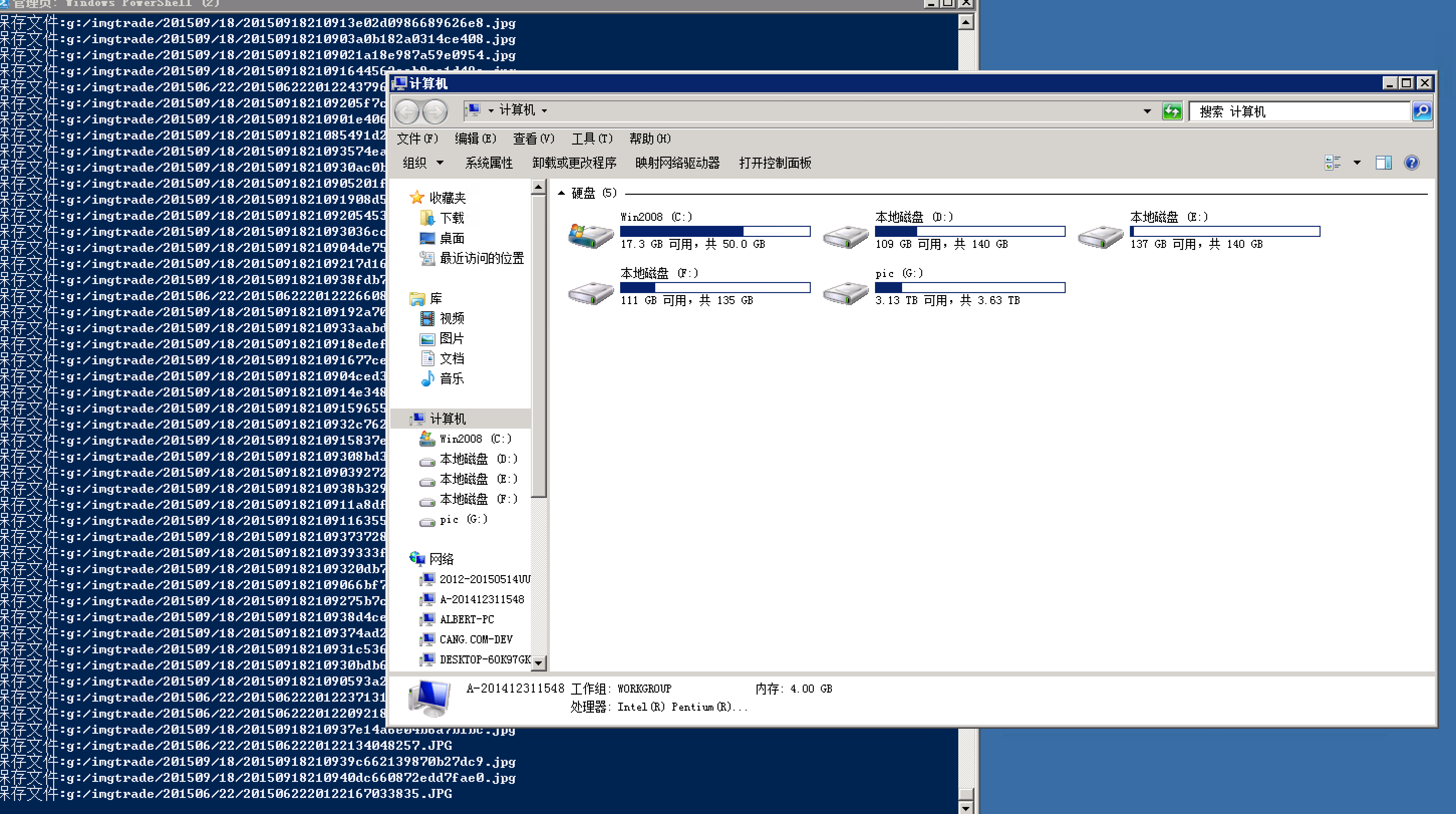The image size is (1456, 814).
Task: Open the view options dropdown arrow
Action: [1357, 163]
